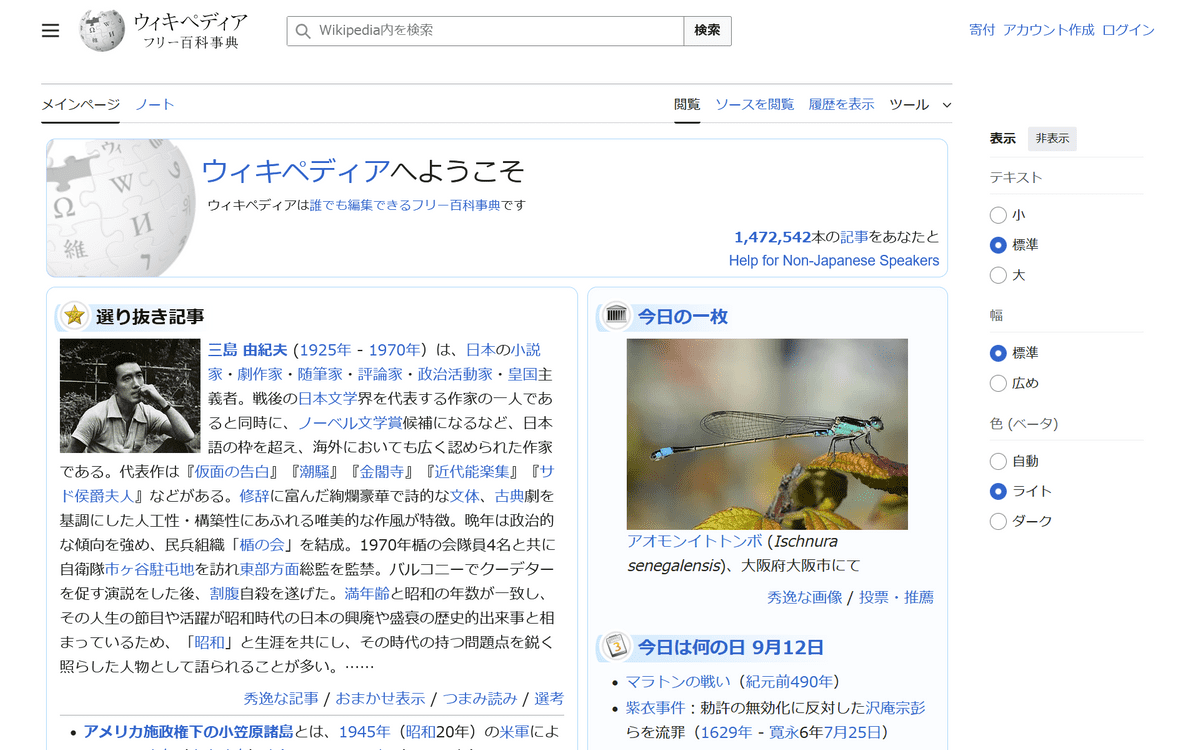Viewport: 1200px width, 750px height.
Task: Open the 近代能楽集 link
Action: [x=473, y=471]
